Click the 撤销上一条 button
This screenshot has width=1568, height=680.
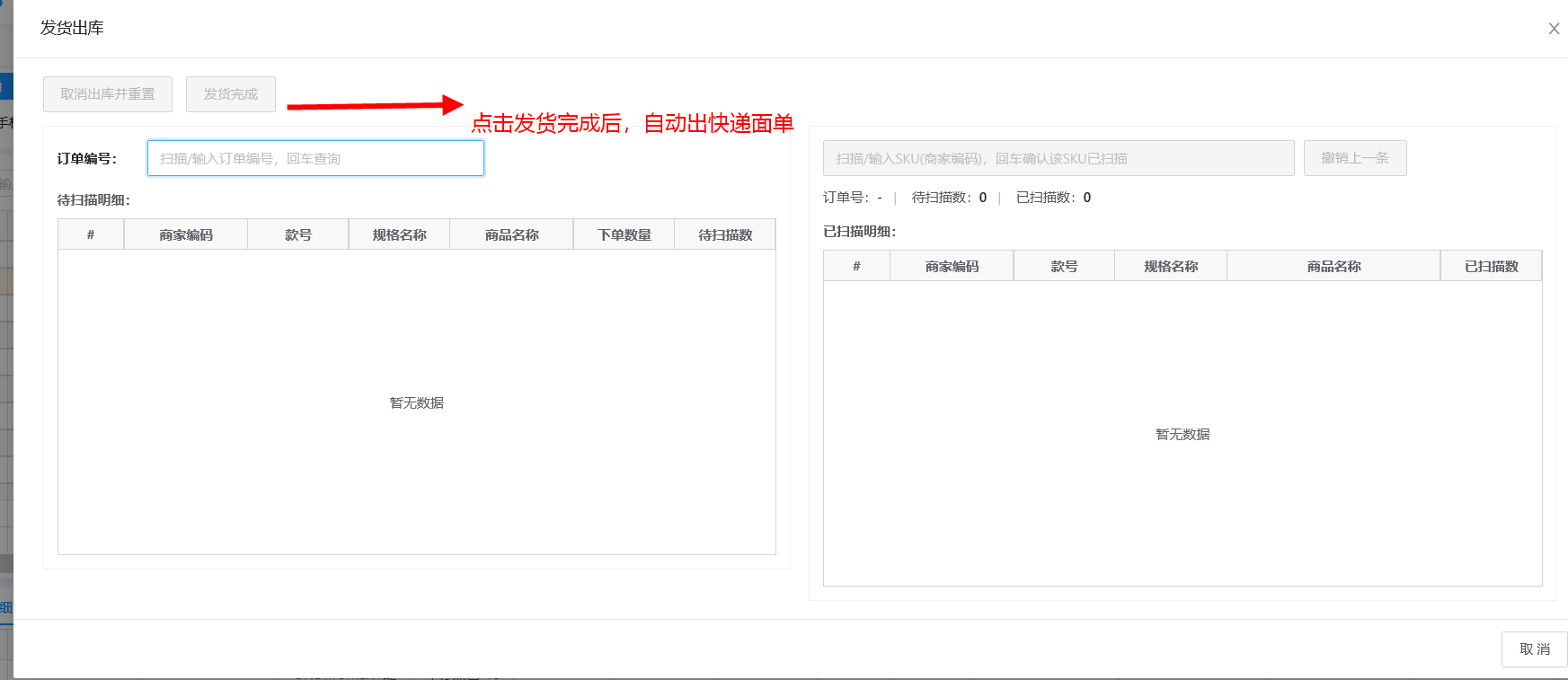pyautogui.click(x=1354, y=158)
